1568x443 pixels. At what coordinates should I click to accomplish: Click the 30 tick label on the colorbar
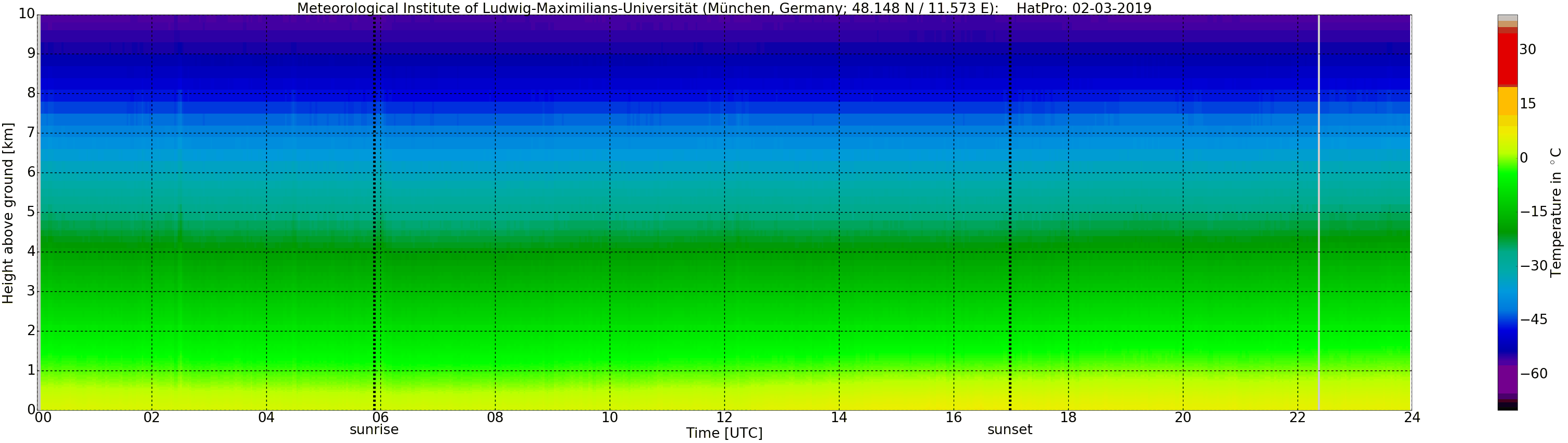click(1527, 50)
